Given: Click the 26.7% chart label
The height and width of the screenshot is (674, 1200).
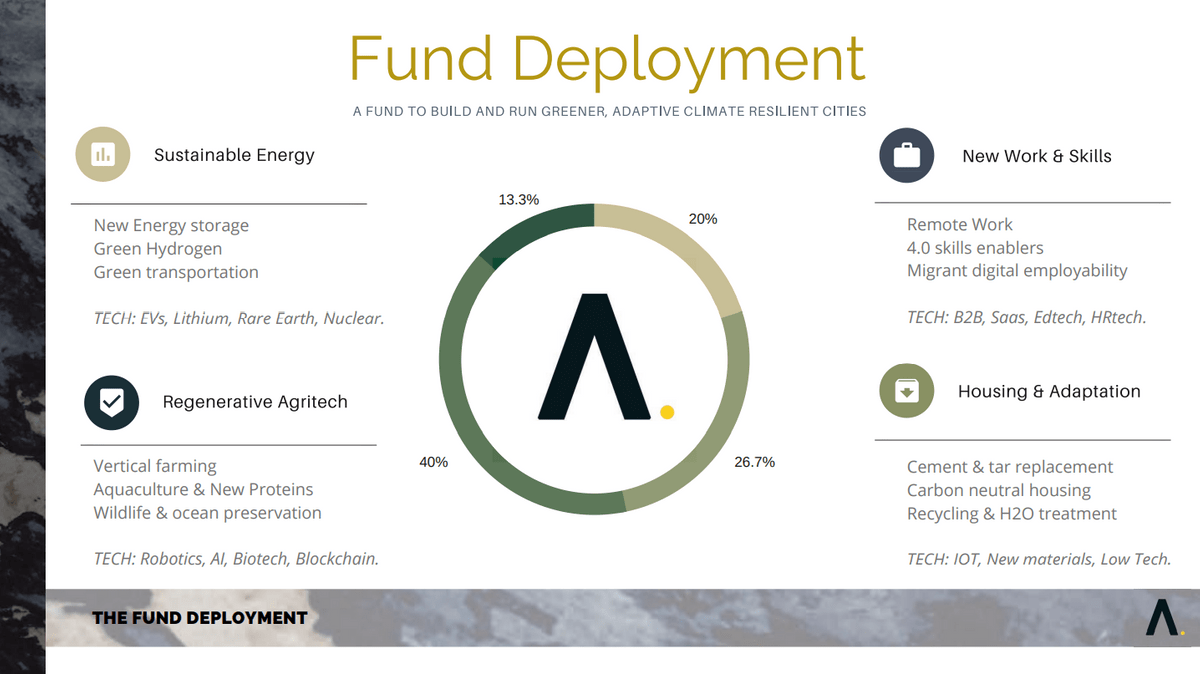Looking at the screenshot, I should (754, 463).
